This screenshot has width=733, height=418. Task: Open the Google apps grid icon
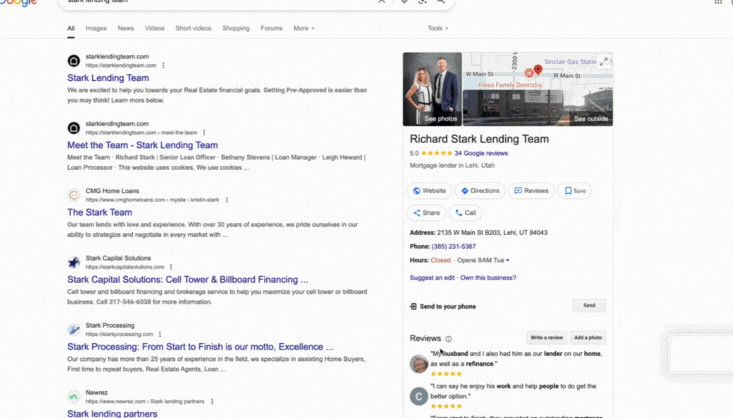[718, 2]
